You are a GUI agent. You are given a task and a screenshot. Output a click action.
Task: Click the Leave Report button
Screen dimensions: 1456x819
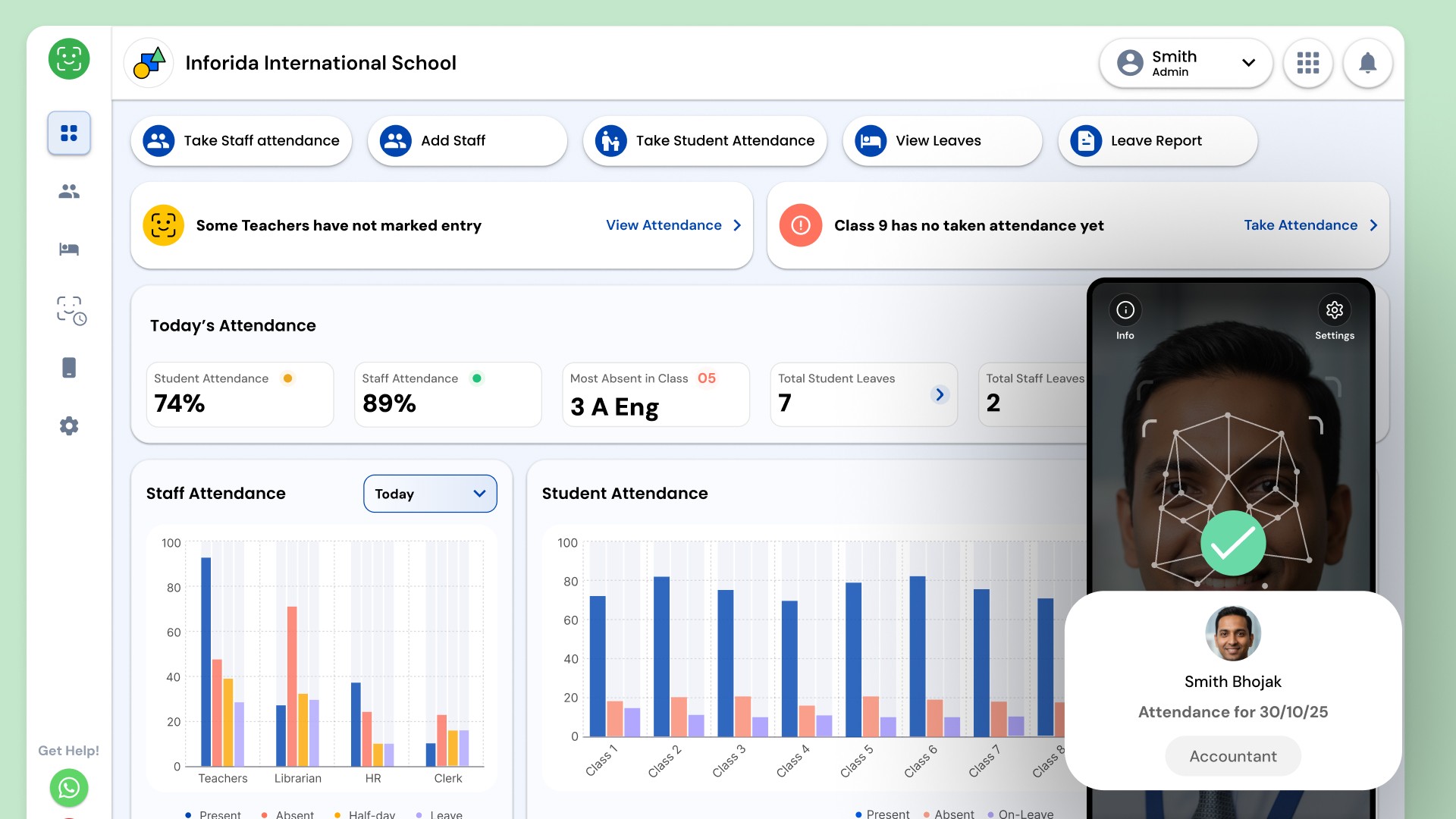click(1157, 141)
